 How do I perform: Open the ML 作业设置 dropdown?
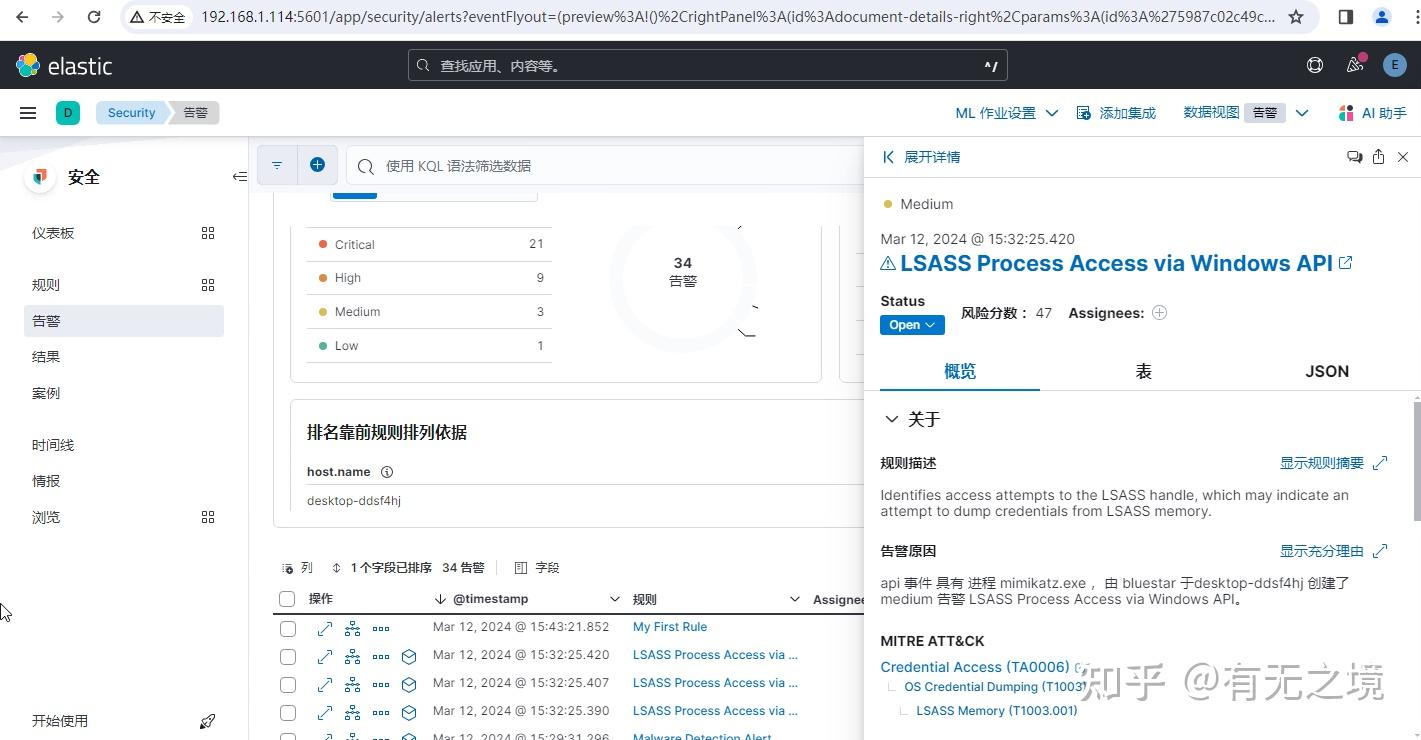coord(1005,112)
